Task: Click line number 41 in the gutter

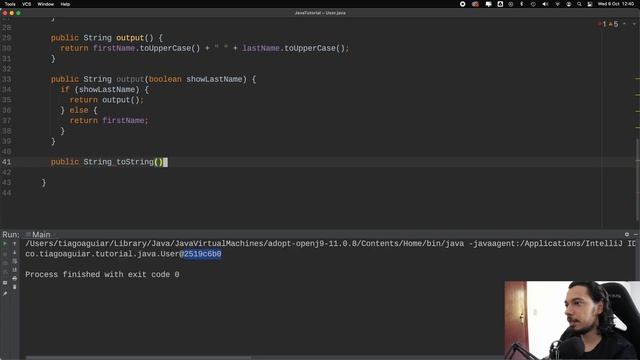Action: (x=7, y=162)
